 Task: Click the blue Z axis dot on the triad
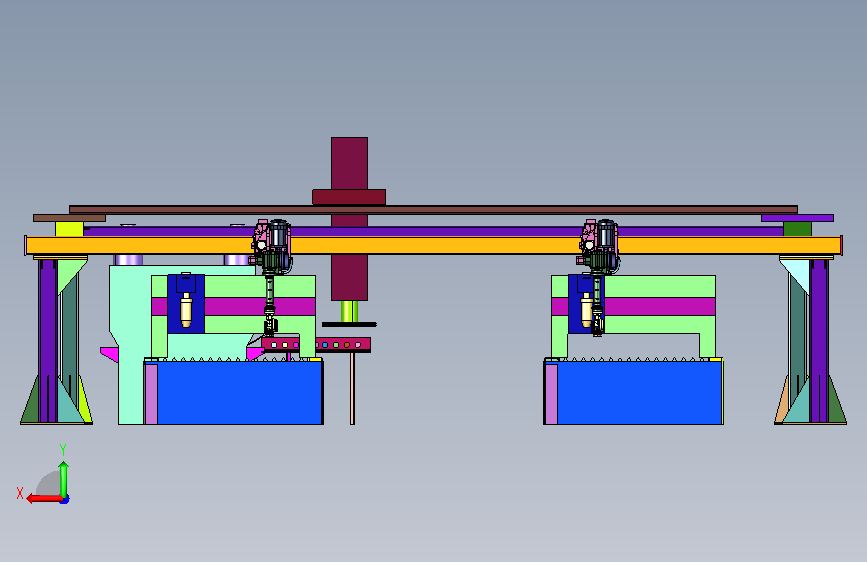[65, 500]
